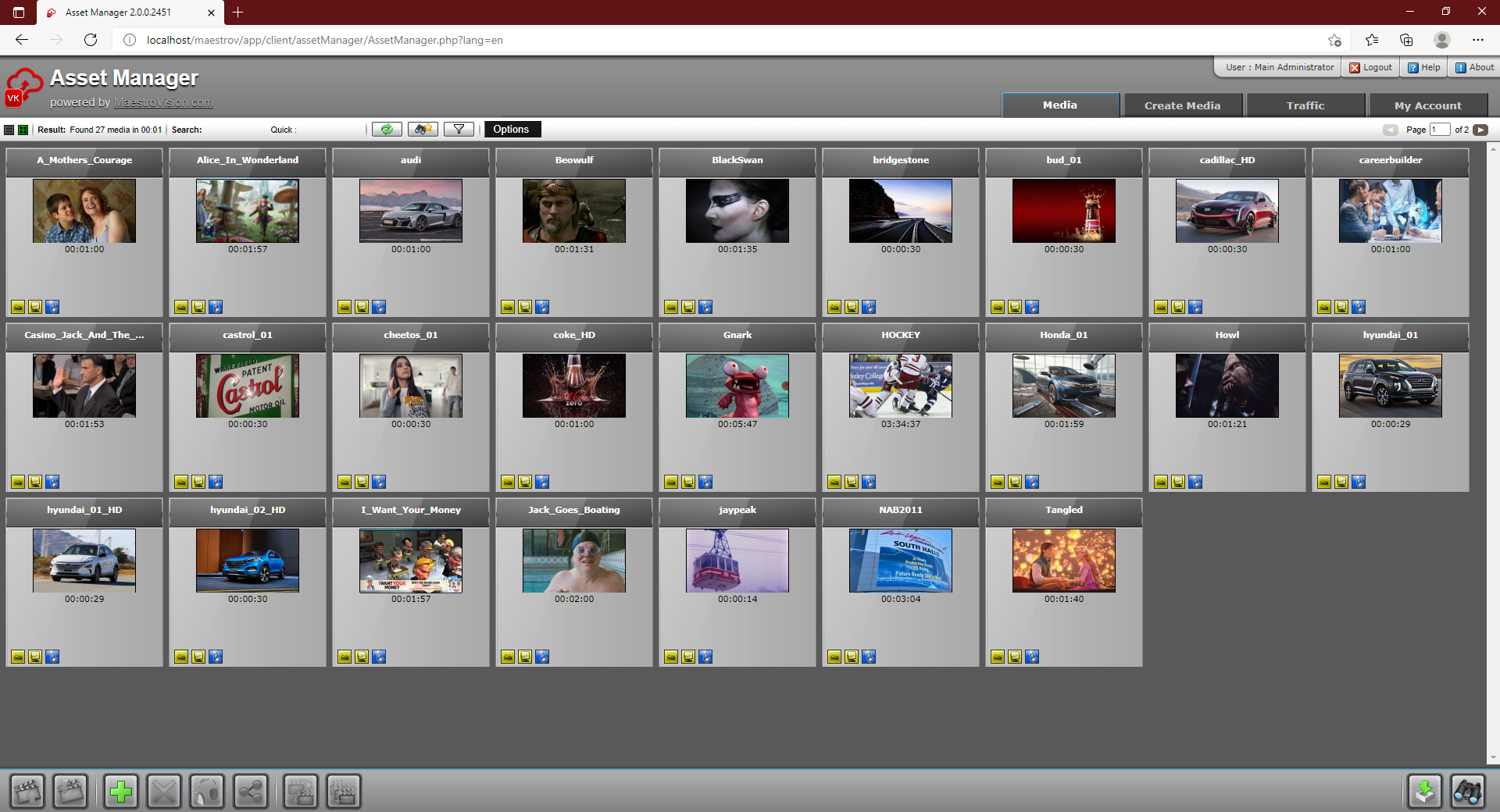Image resolution: width=1500 pixels, height=812 pixels.
Task: Select the castrol_01 thumbnail
Action: [x=248, y=386]
